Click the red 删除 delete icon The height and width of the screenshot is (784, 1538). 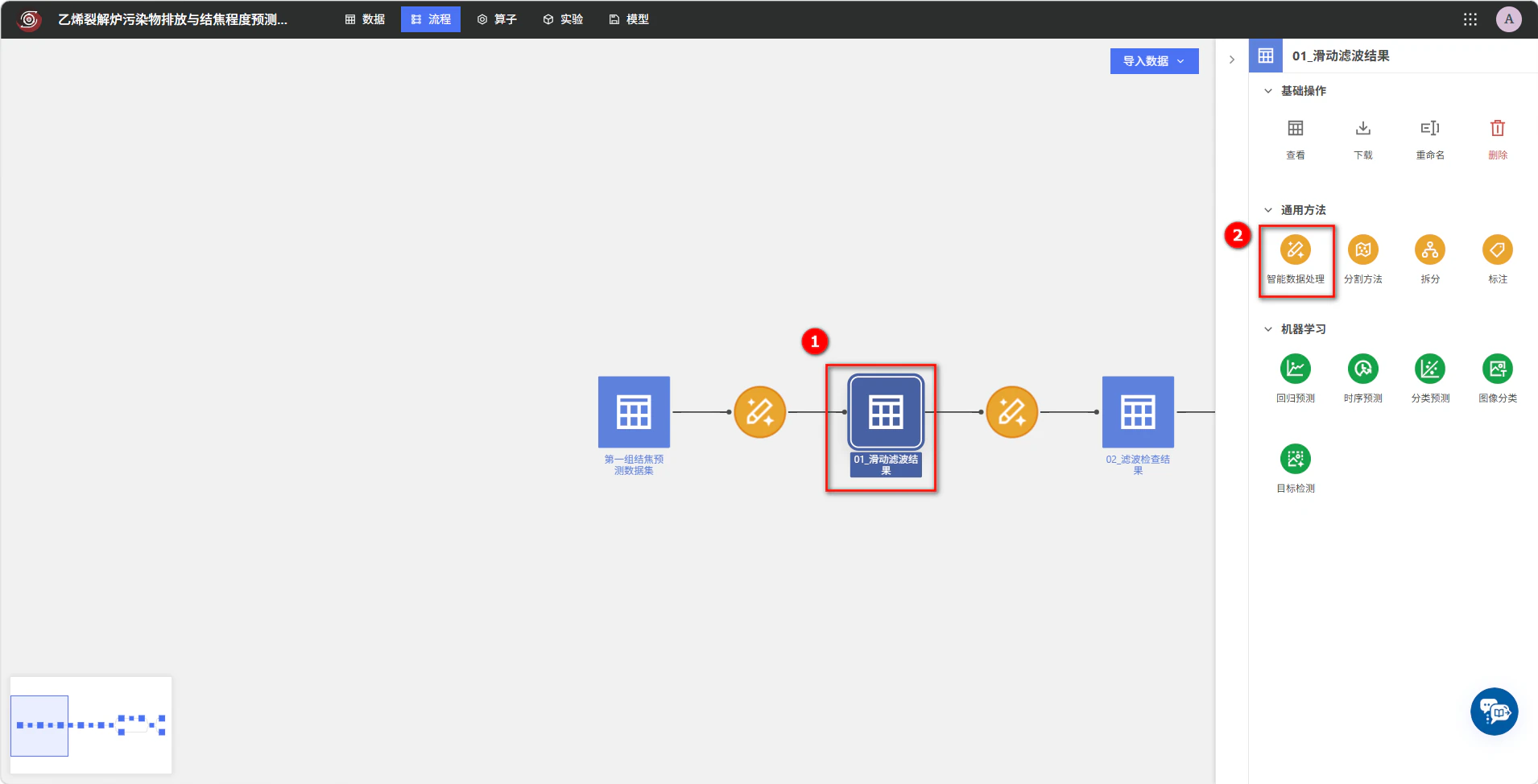coord(1497,129)
